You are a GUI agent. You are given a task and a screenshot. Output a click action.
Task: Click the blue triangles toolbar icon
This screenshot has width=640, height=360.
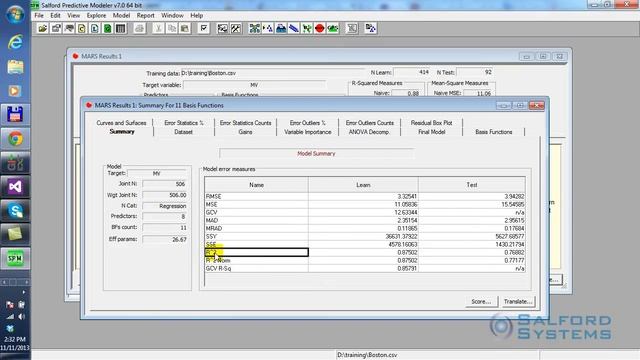[x=268, y=28]
